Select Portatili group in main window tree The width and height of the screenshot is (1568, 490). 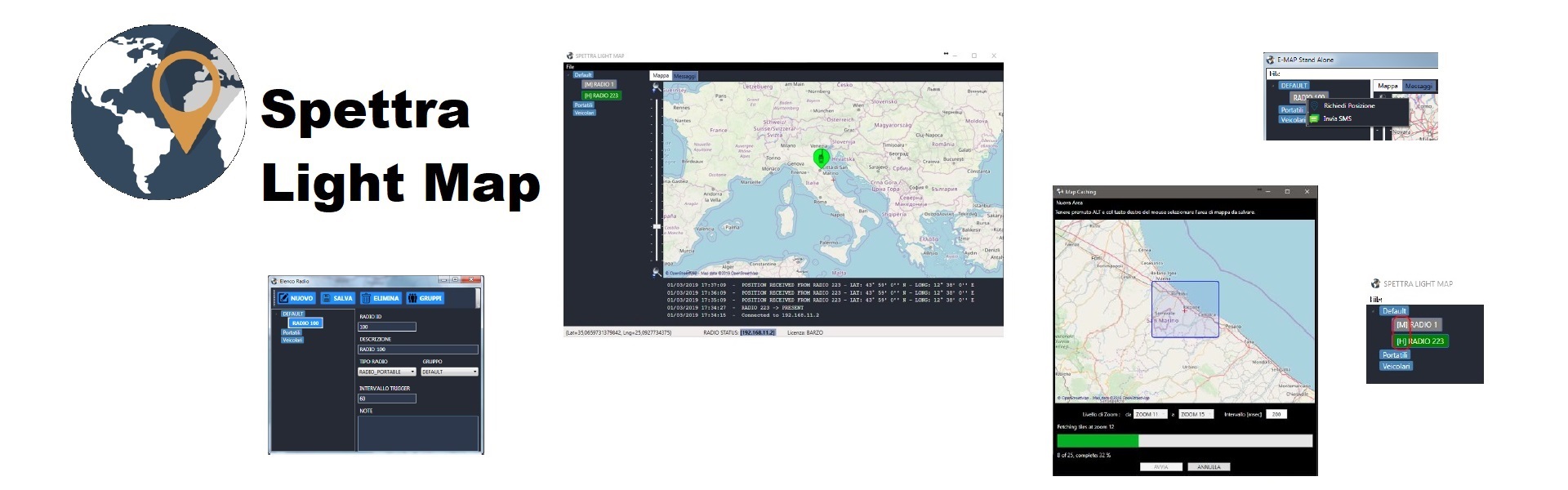click(584, 105)
